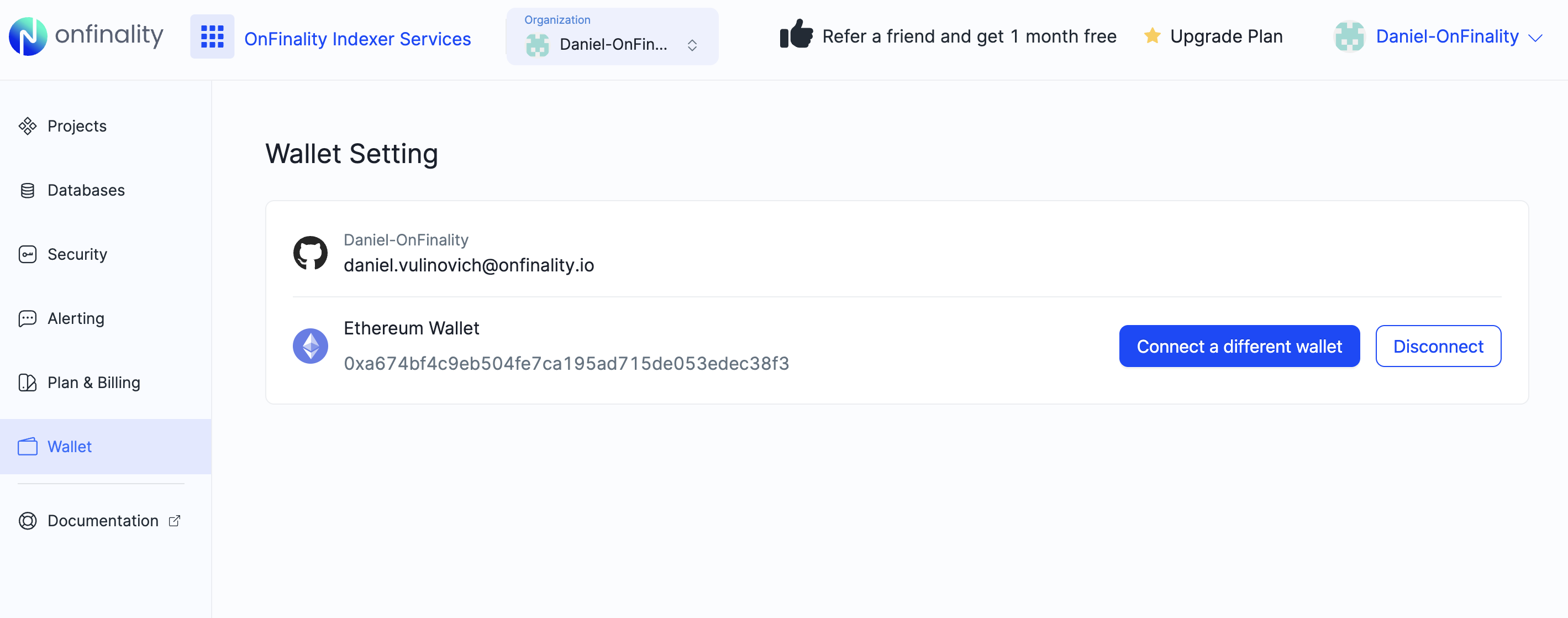Open Projects in the sidebar
The height and width of the screenshot is (618, 1568).
point(77,126)
